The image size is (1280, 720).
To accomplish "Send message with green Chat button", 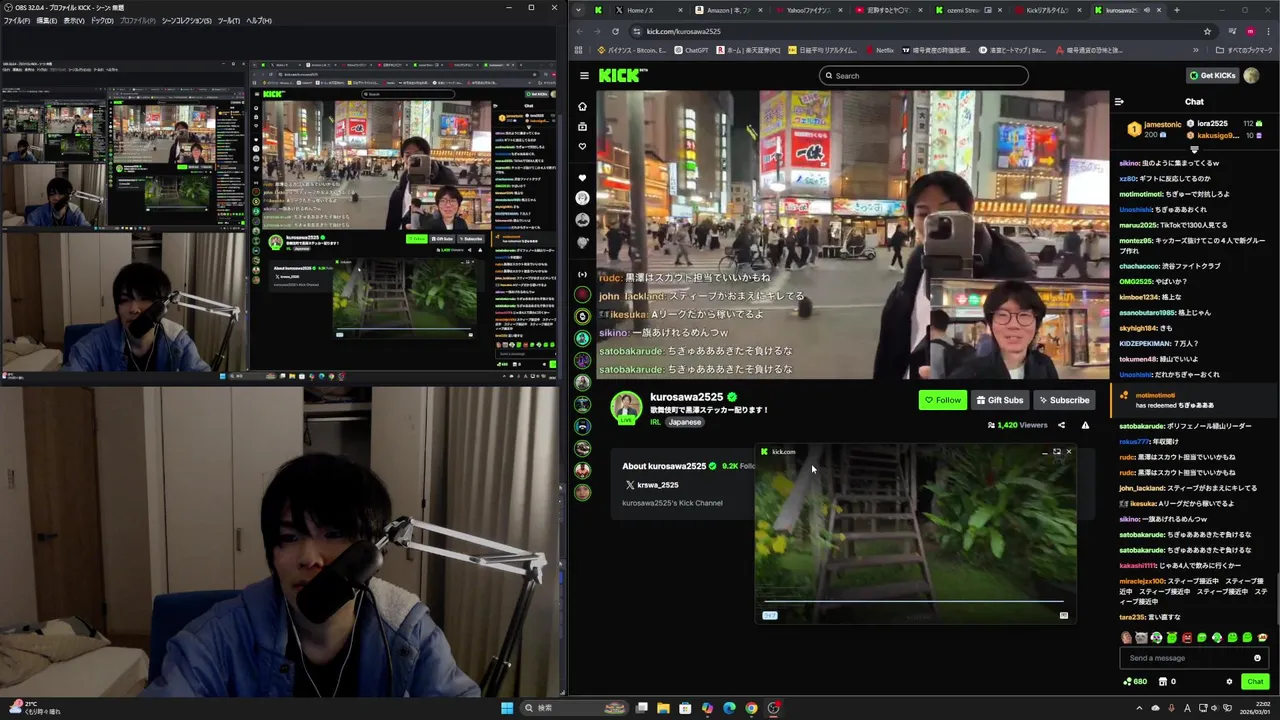I will pos(1255,682).
